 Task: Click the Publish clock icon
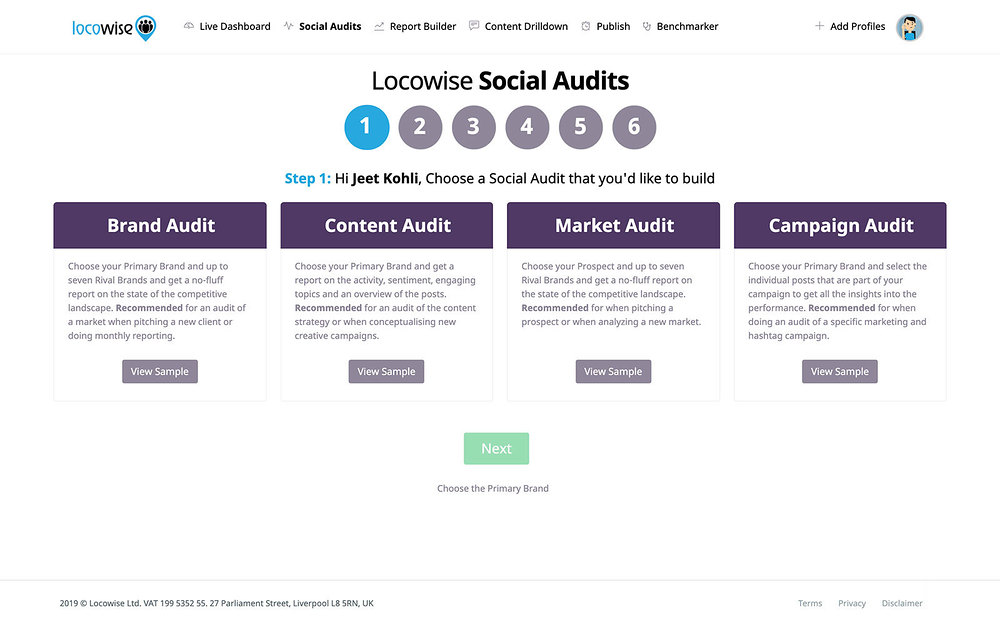[x=585, y=26]
